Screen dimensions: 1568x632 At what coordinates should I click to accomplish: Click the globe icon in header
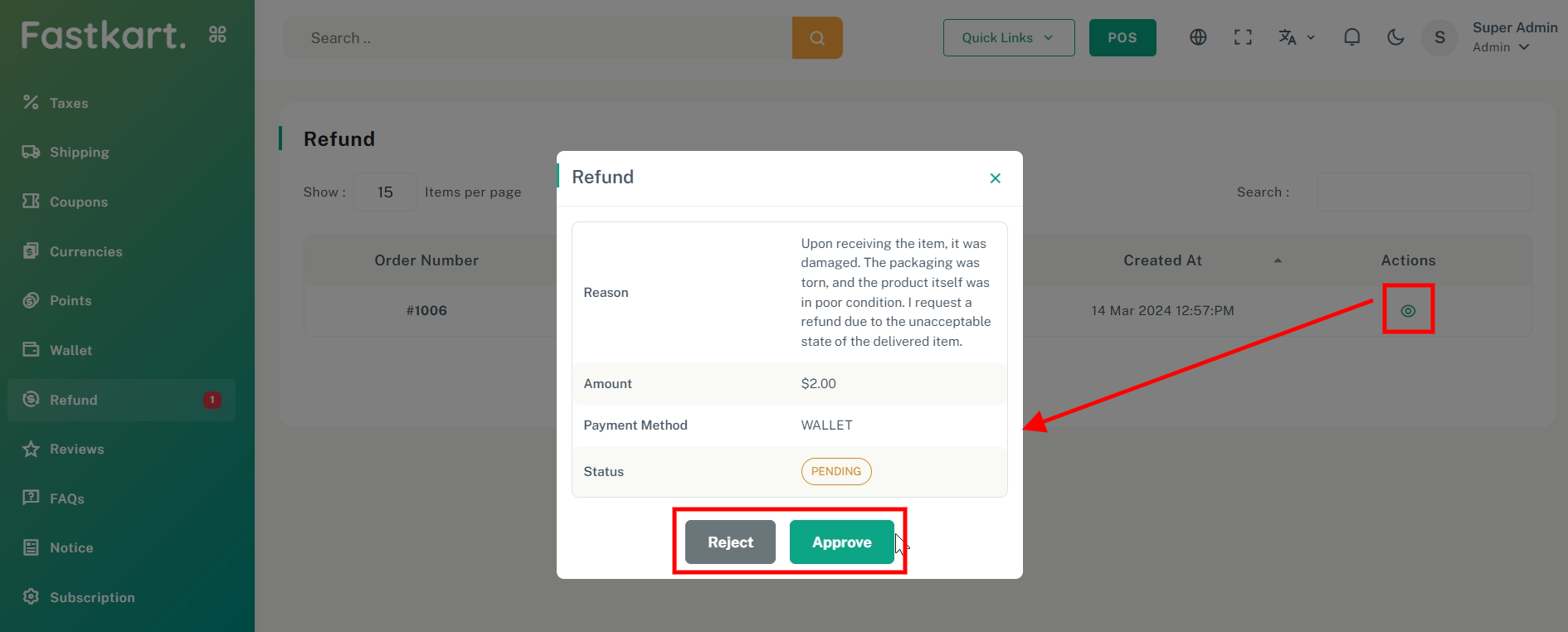pyautogui.click(x=1198, y=37)
